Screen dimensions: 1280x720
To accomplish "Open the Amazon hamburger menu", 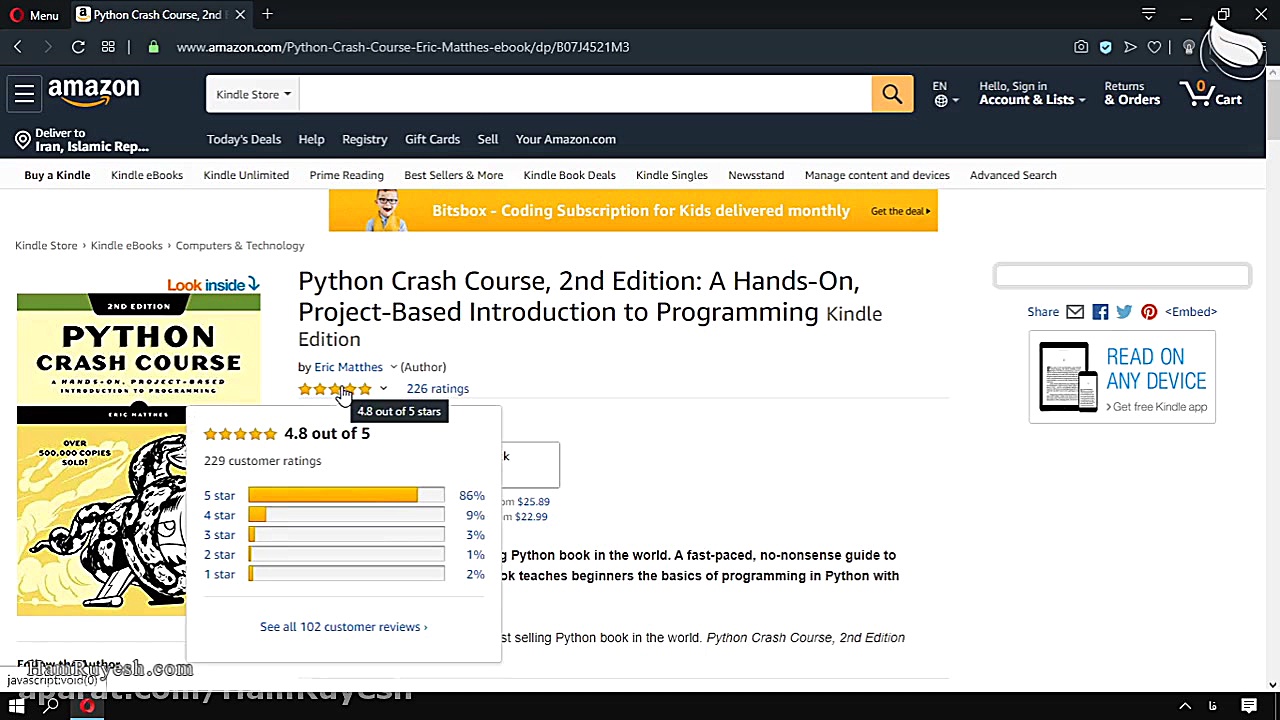I will (x=25, y=94).
